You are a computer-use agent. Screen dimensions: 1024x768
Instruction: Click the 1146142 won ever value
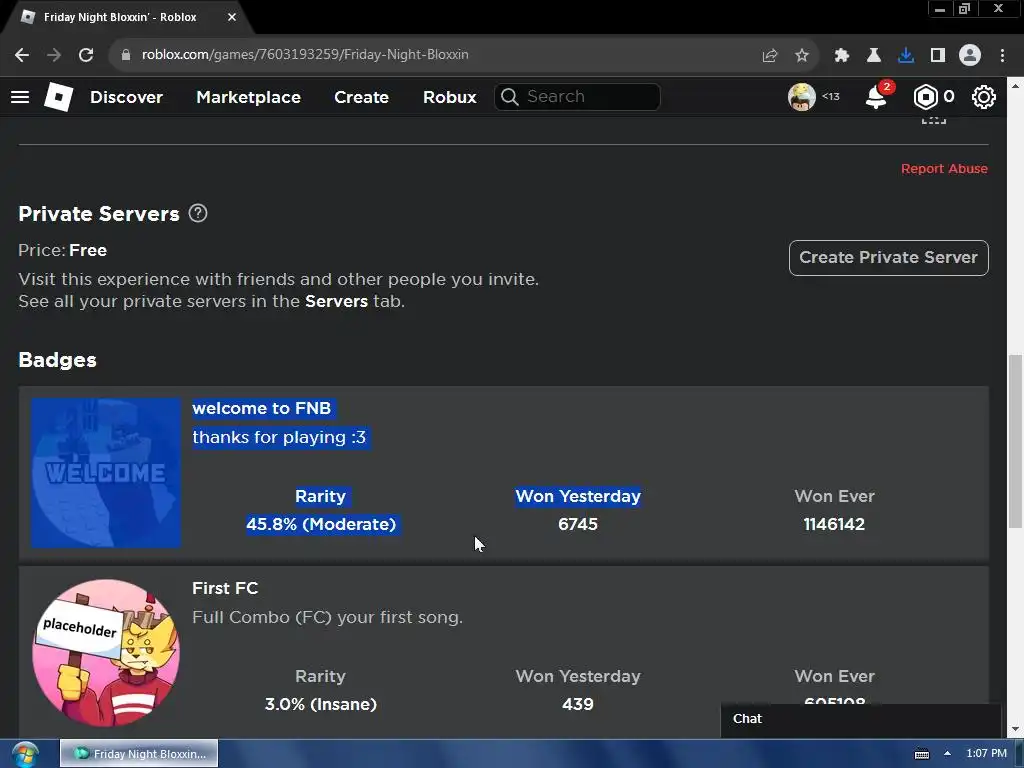pos(834,524)
